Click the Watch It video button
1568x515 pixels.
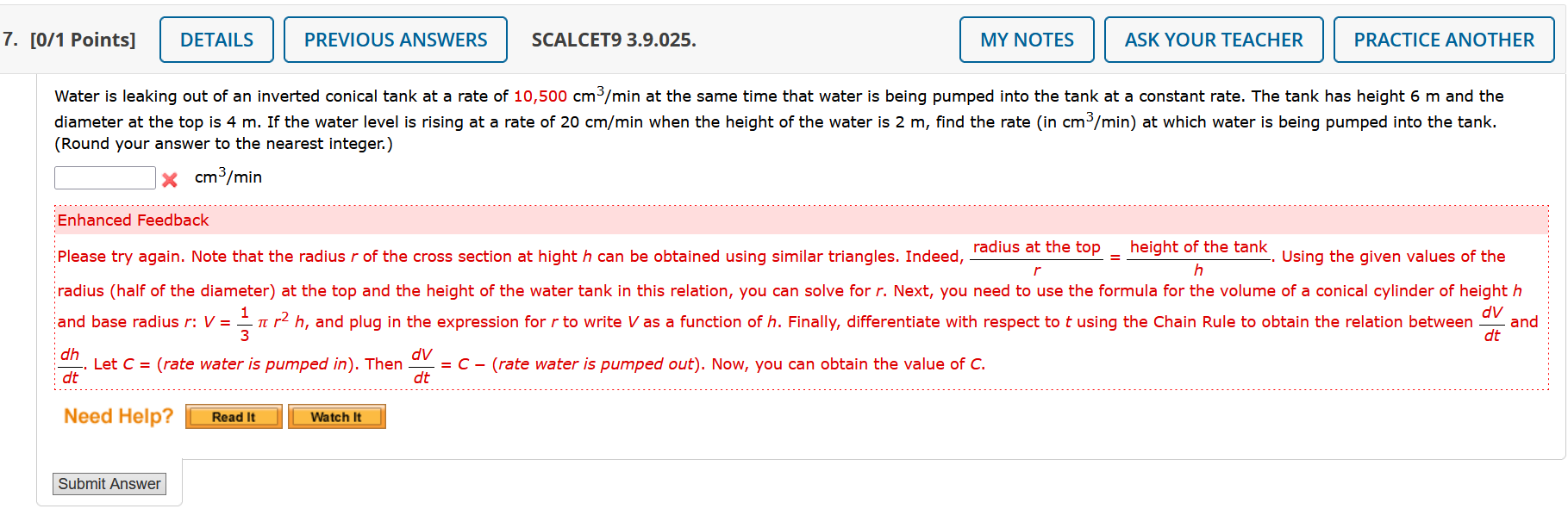click(x=336, y=416)
